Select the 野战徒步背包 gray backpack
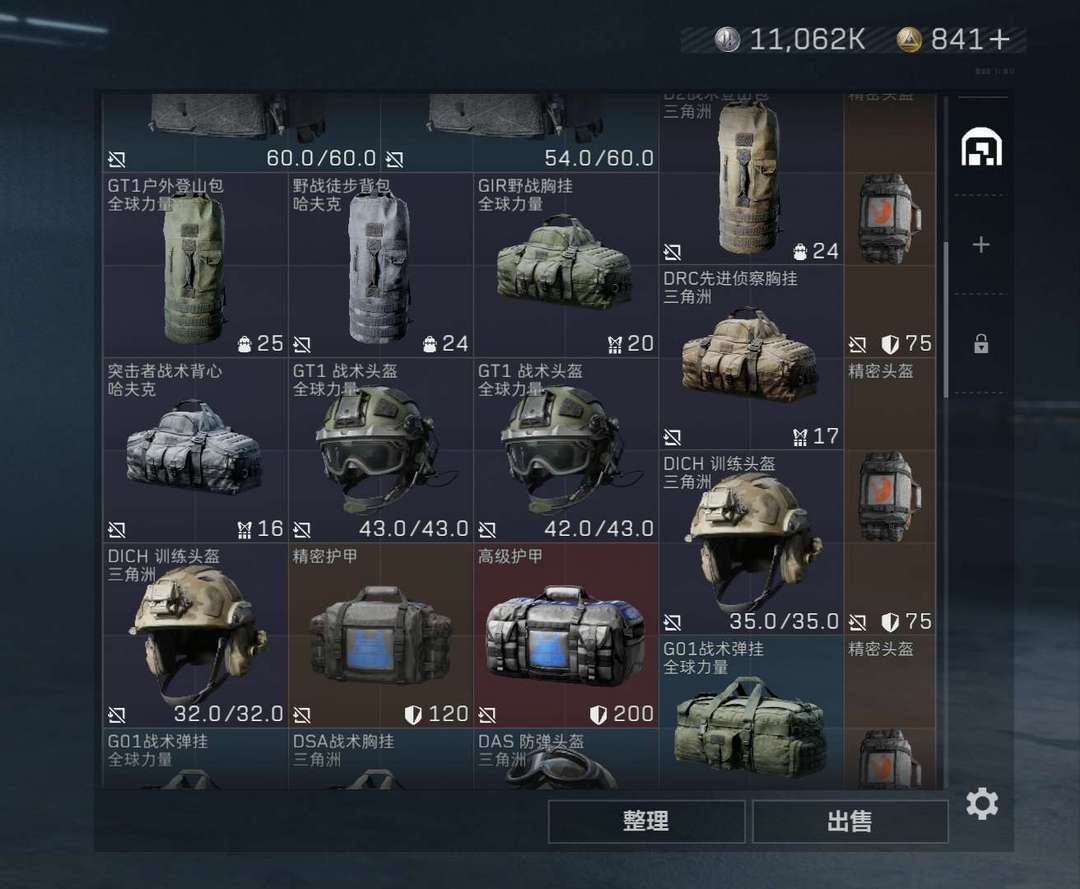The height and width of the screenshot is (889, 1080). pyautogui.click(x=380, y=265)
